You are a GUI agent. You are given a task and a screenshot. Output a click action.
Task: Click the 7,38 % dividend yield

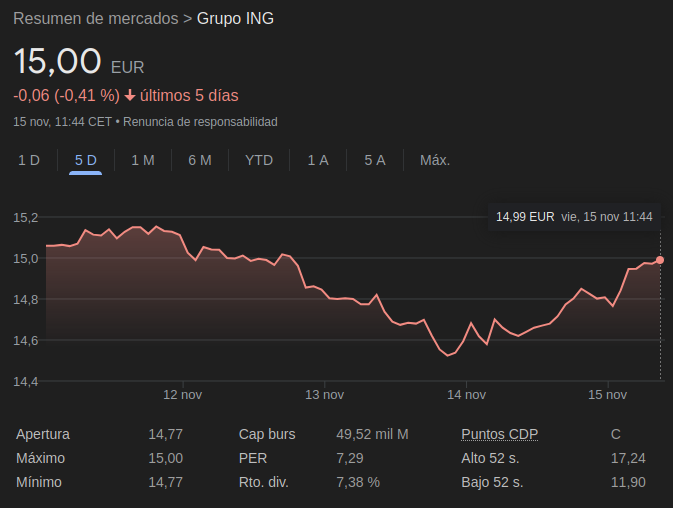[x=358, y=482]
